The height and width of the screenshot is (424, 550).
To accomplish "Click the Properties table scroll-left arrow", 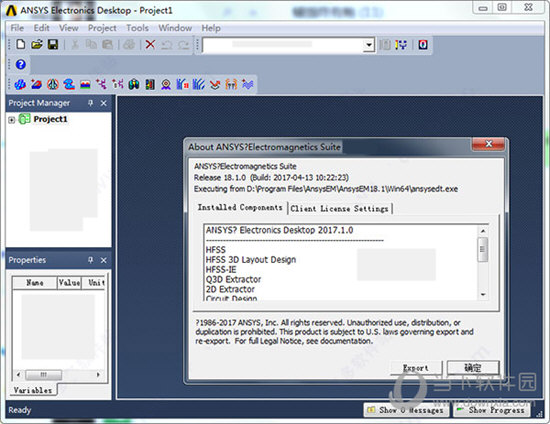I will (x=19, y=375).
